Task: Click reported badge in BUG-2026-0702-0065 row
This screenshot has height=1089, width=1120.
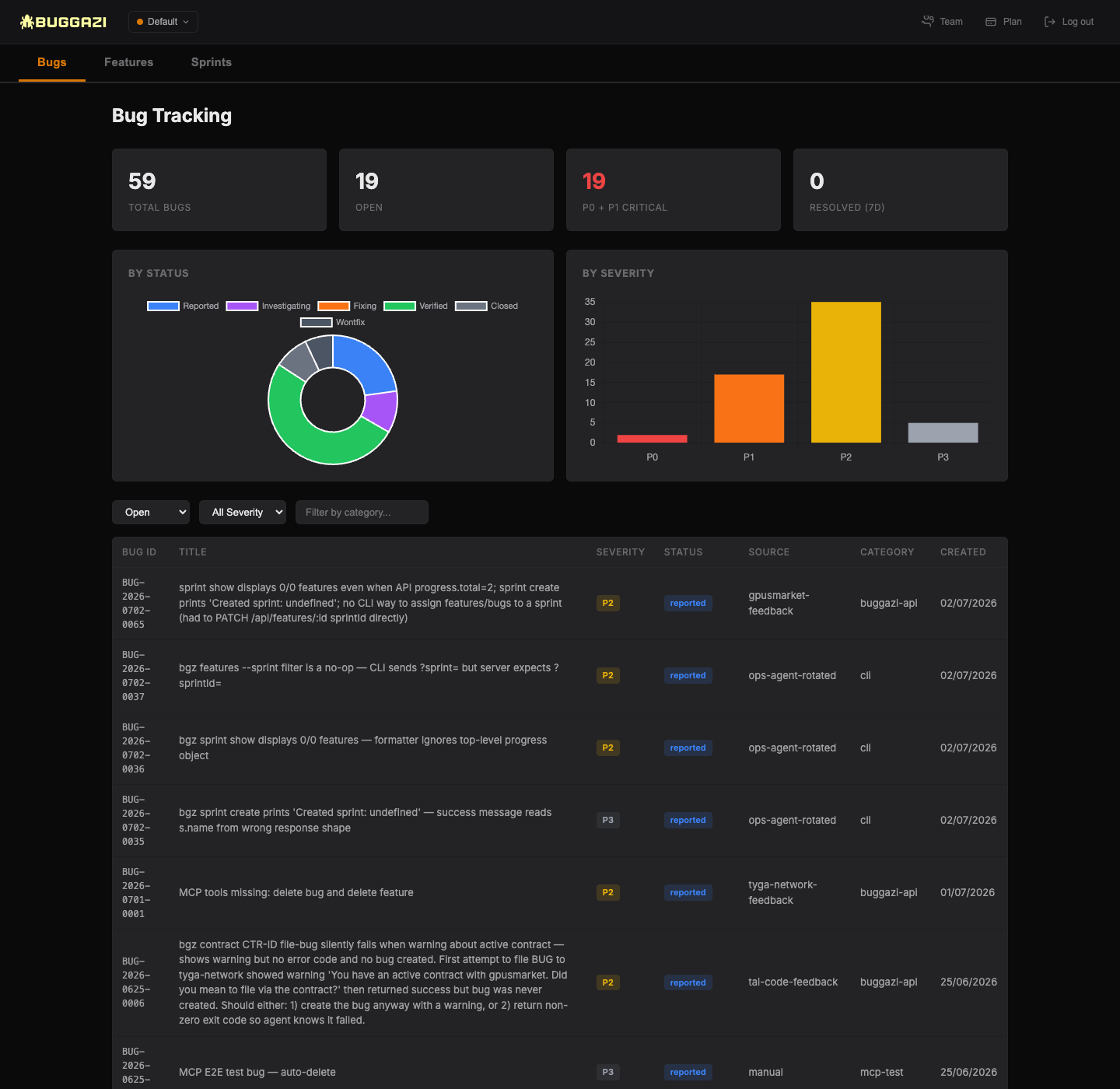Action: click(688, 604)
